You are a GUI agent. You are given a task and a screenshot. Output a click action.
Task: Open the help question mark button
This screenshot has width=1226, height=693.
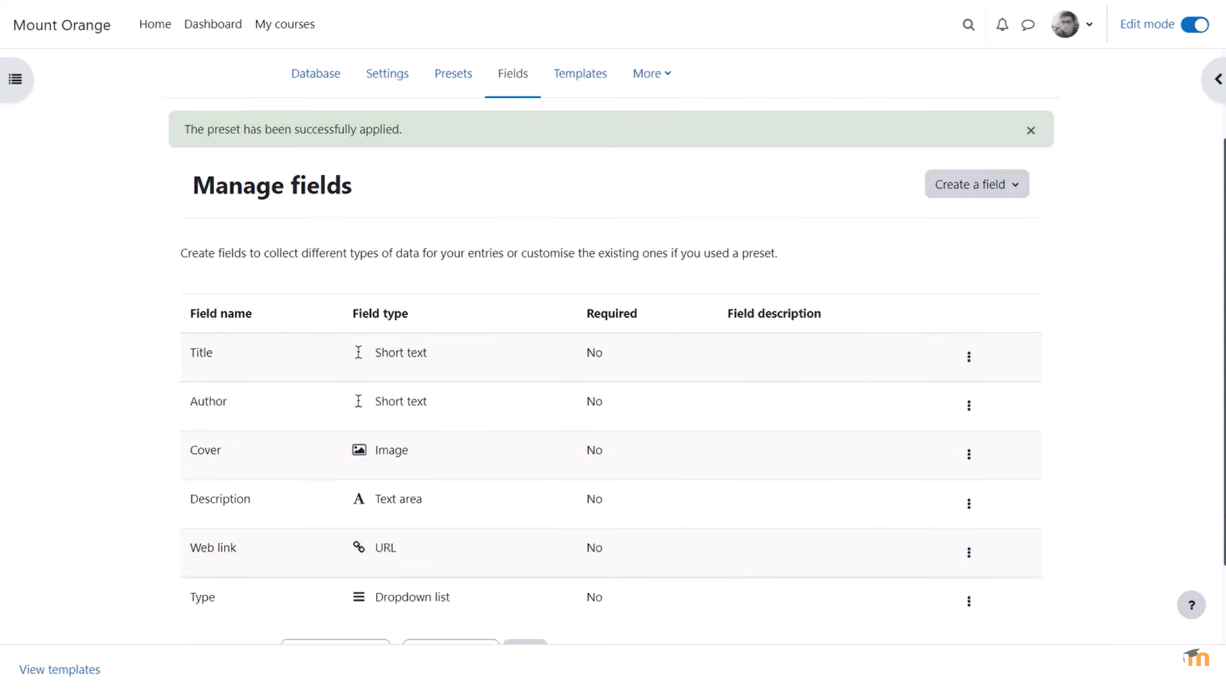[x=1190, y=605]
